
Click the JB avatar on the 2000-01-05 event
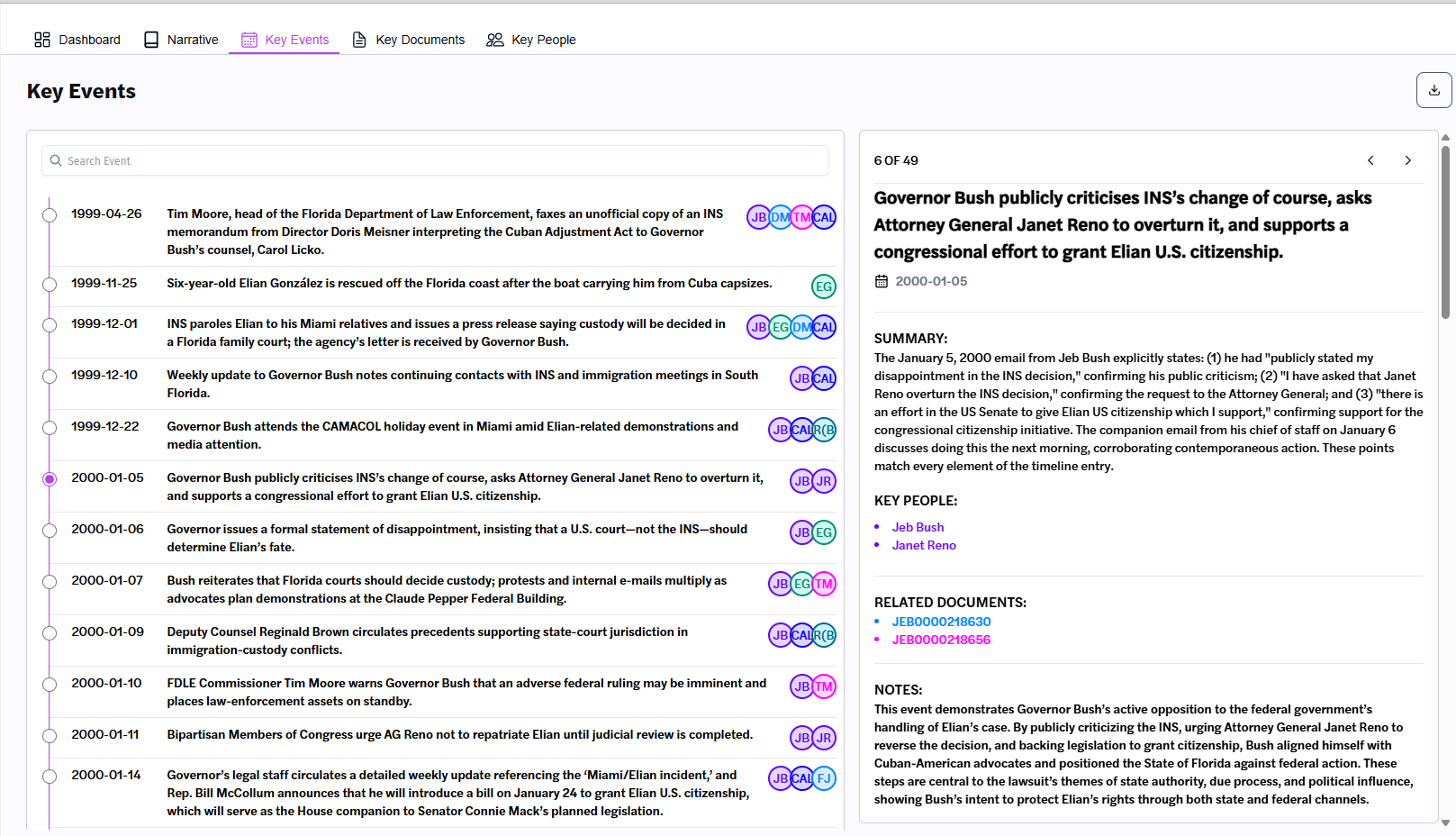(x=801, y=481)
